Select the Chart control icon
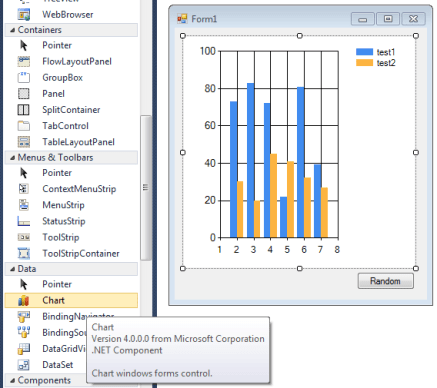Screen dimensions: 437x388 (24, 300)
